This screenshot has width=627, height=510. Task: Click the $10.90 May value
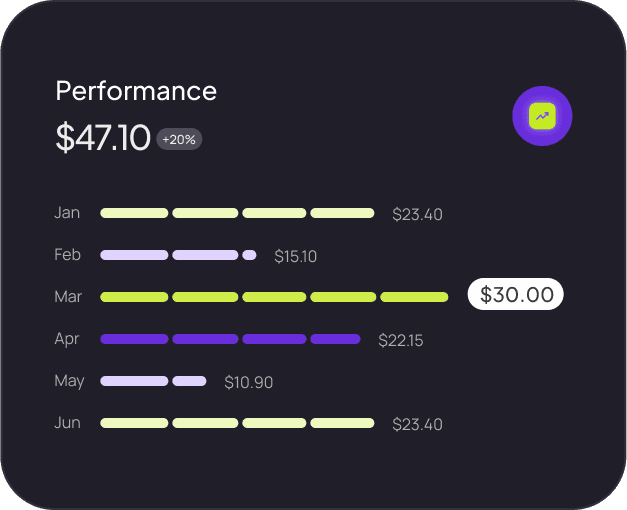[248, 382]
